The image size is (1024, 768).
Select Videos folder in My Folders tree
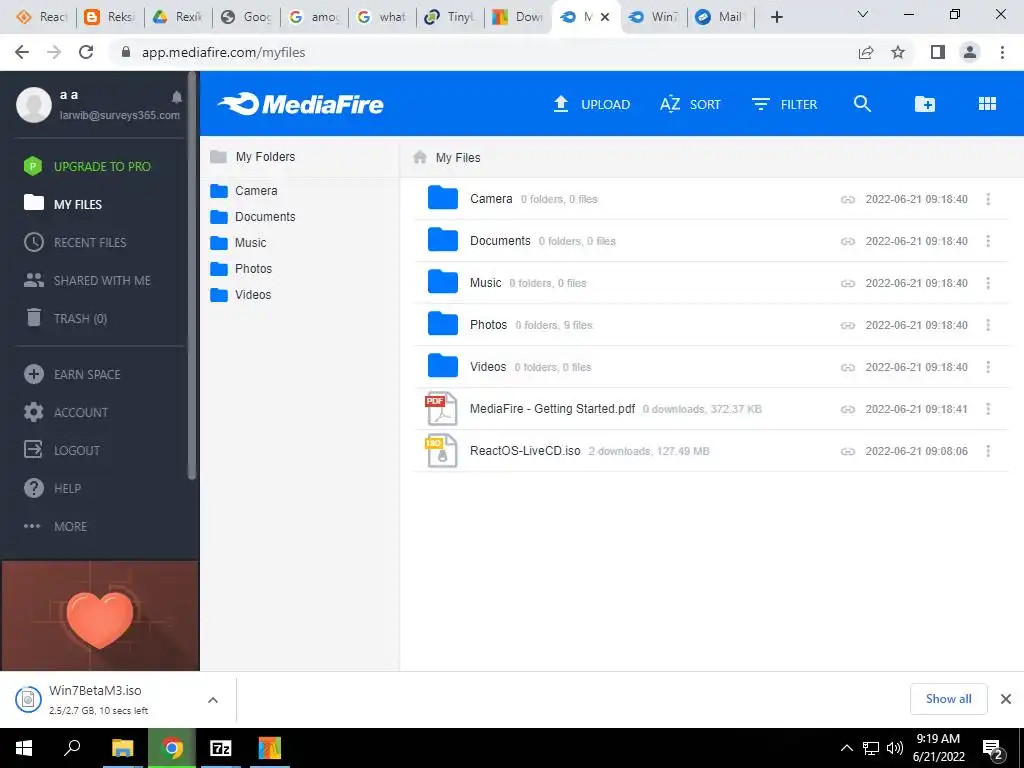pos(240,295)
